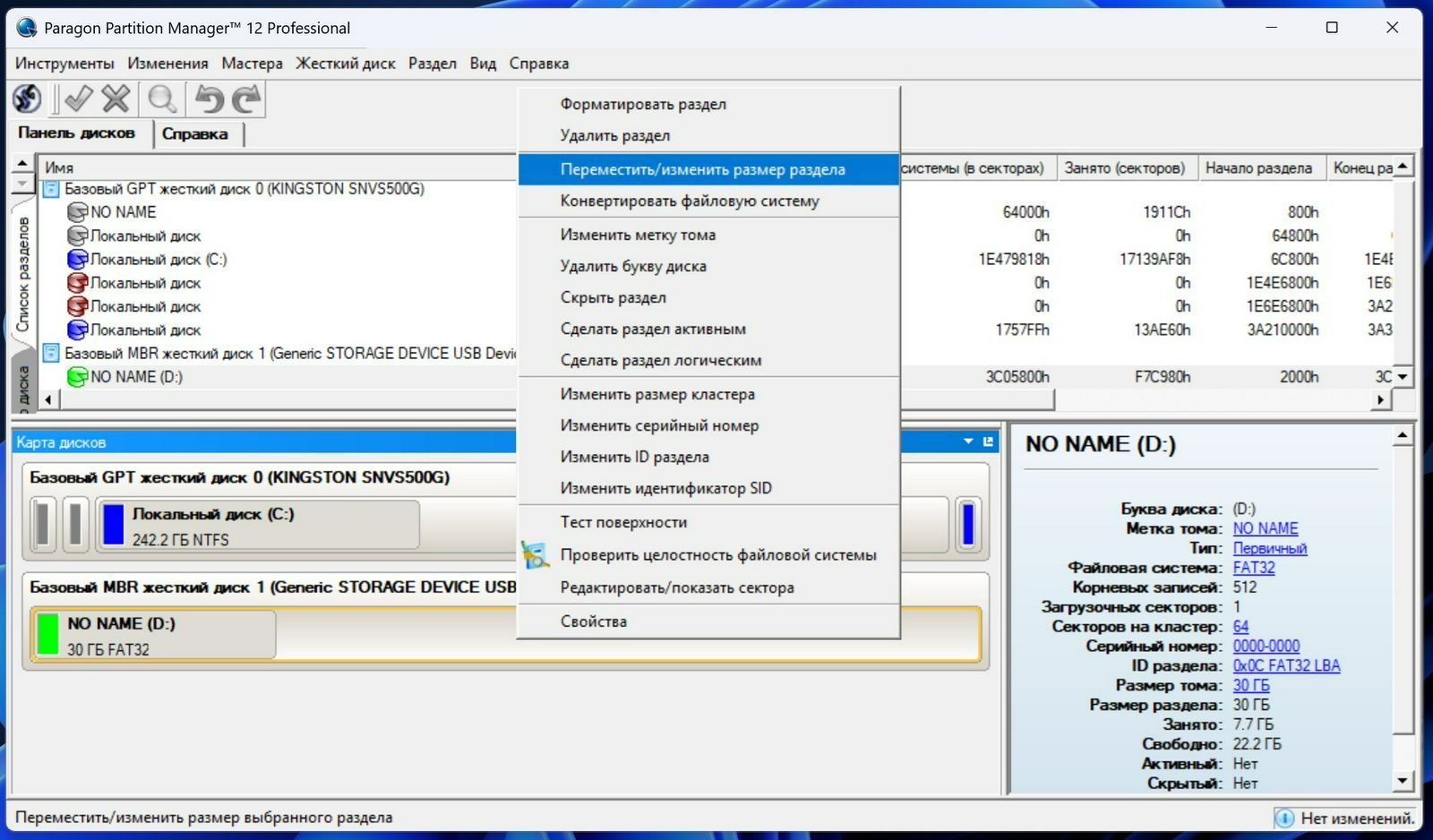This screenshot has height=840, width=1433.
Task: Collapse Базовый GPT жесткий диск 0 tree node
Action: pos(51,189)
